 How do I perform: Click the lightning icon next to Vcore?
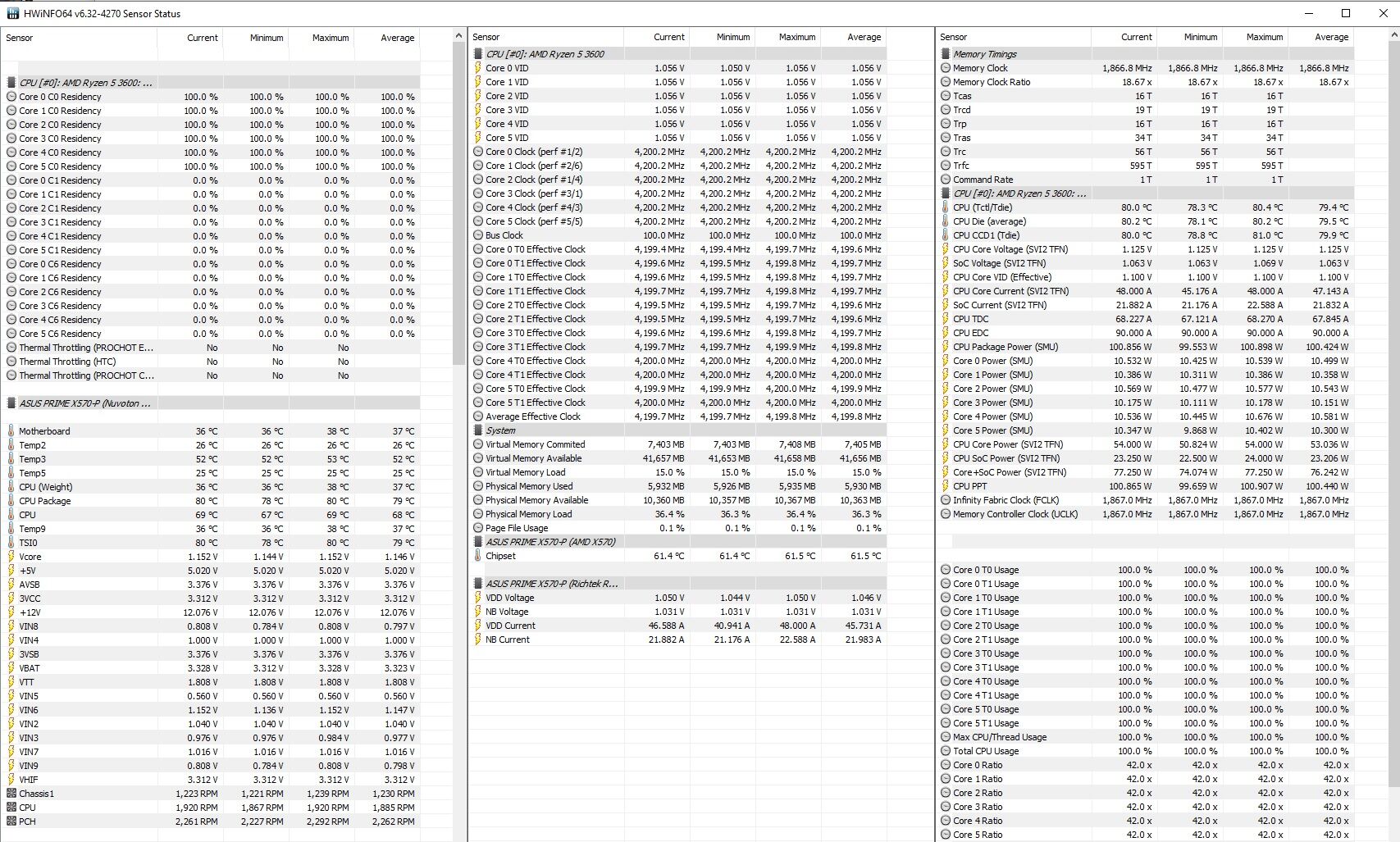coord(11,557)
